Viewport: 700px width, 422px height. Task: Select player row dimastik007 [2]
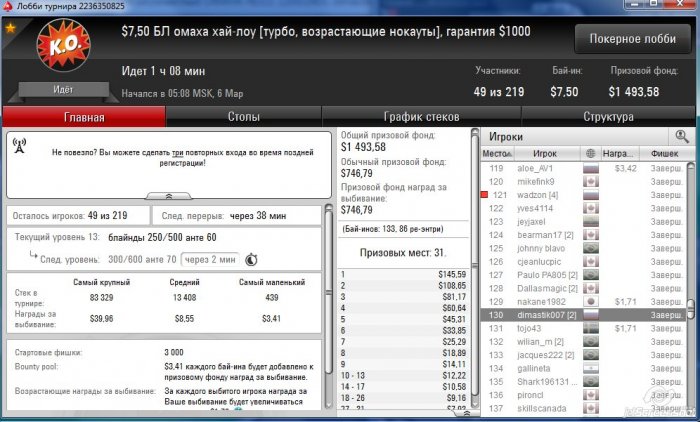pyautogui.click(x=583, y=315)
